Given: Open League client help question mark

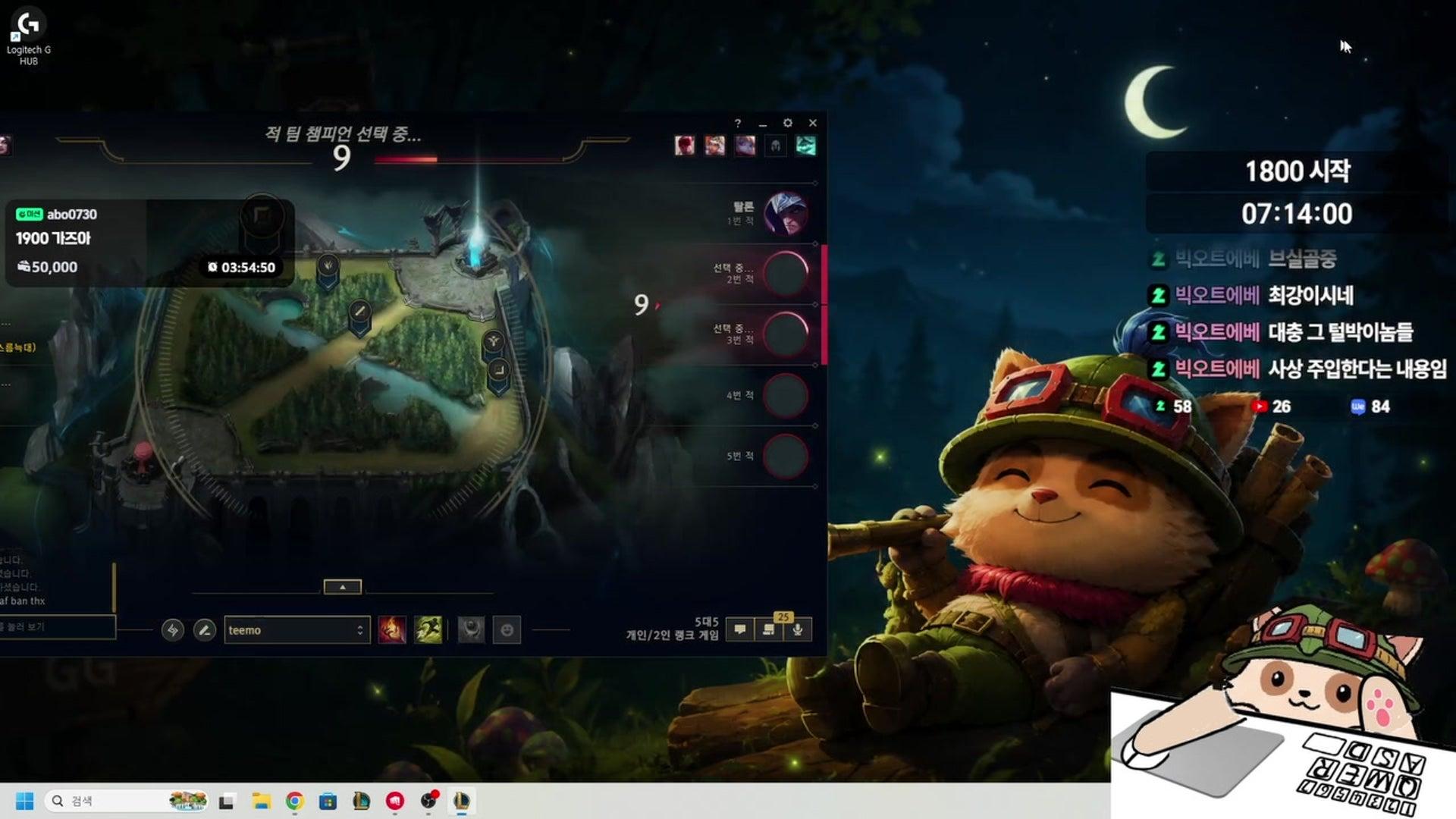Looking at the screenshot, I should coord(737,123).
